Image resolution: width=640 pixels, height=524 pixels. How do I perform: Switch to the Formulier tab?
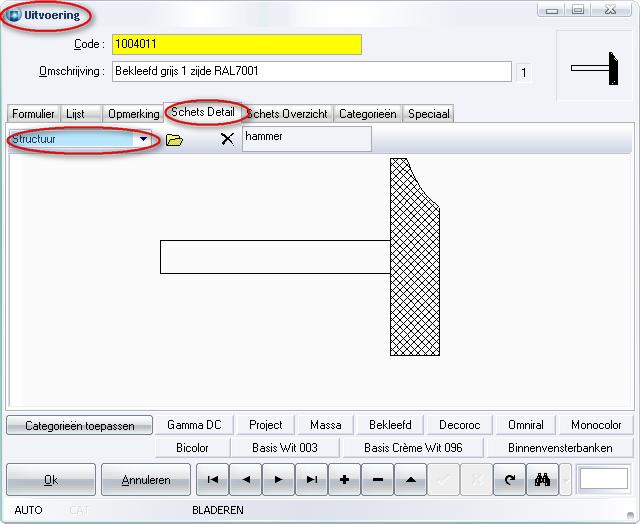[33, 114]
